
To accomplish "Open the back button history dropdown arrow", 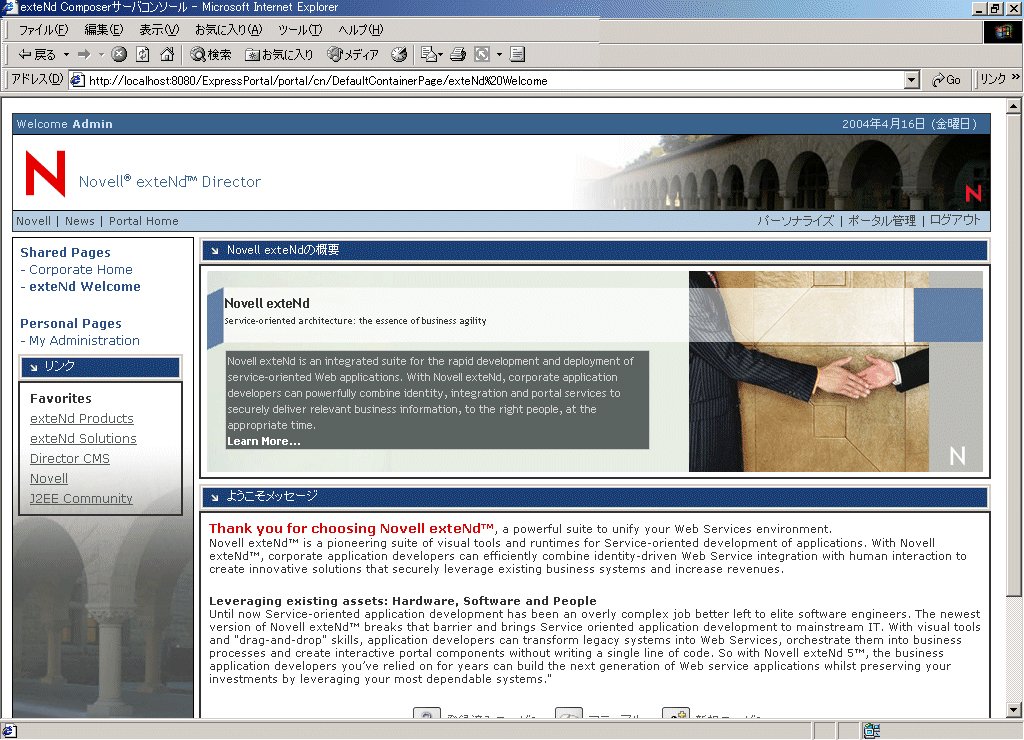I will 66,55.
